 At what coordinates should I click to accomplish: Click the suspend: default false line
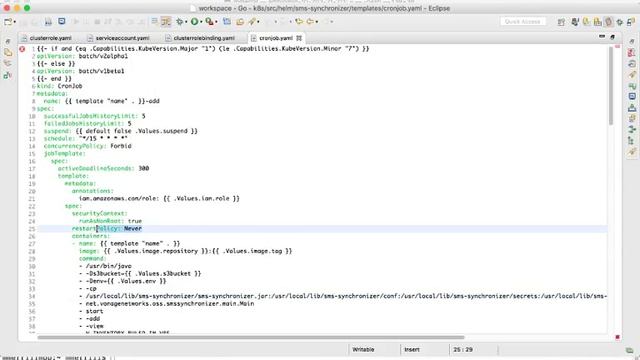pyautogui.click(x=121, y=131)
